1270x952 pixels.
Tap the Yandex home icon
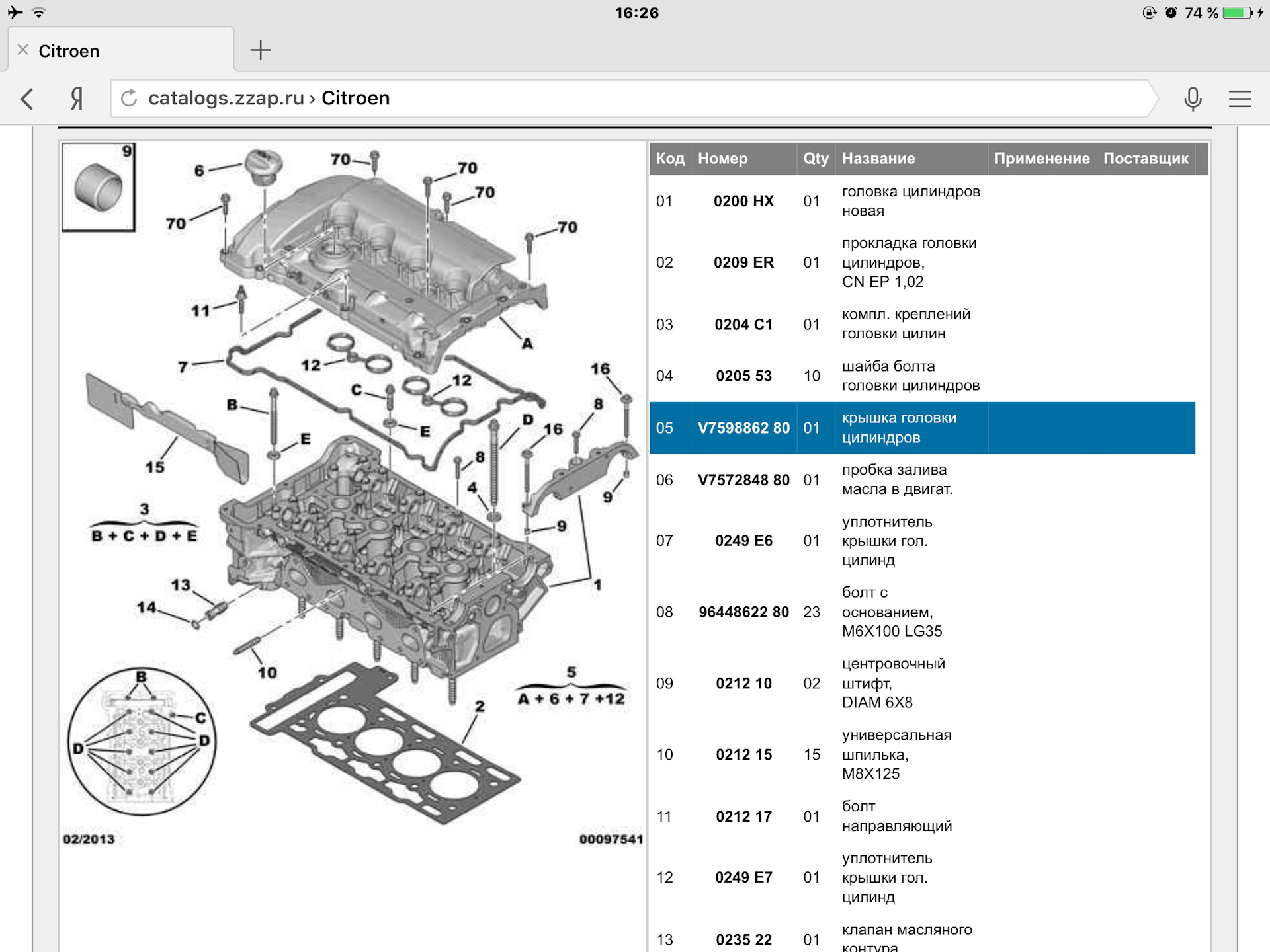[77, 99]
